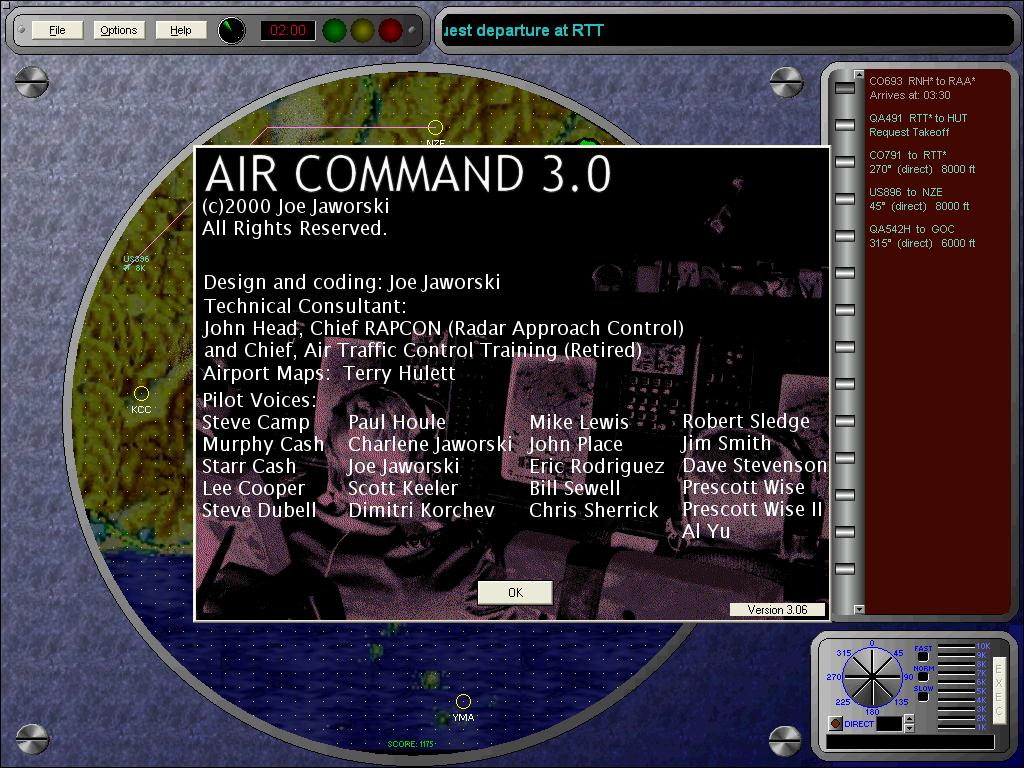
Task: Click the Airport Maps: Terry Hulett credit
Action: [x=329, y=373]
